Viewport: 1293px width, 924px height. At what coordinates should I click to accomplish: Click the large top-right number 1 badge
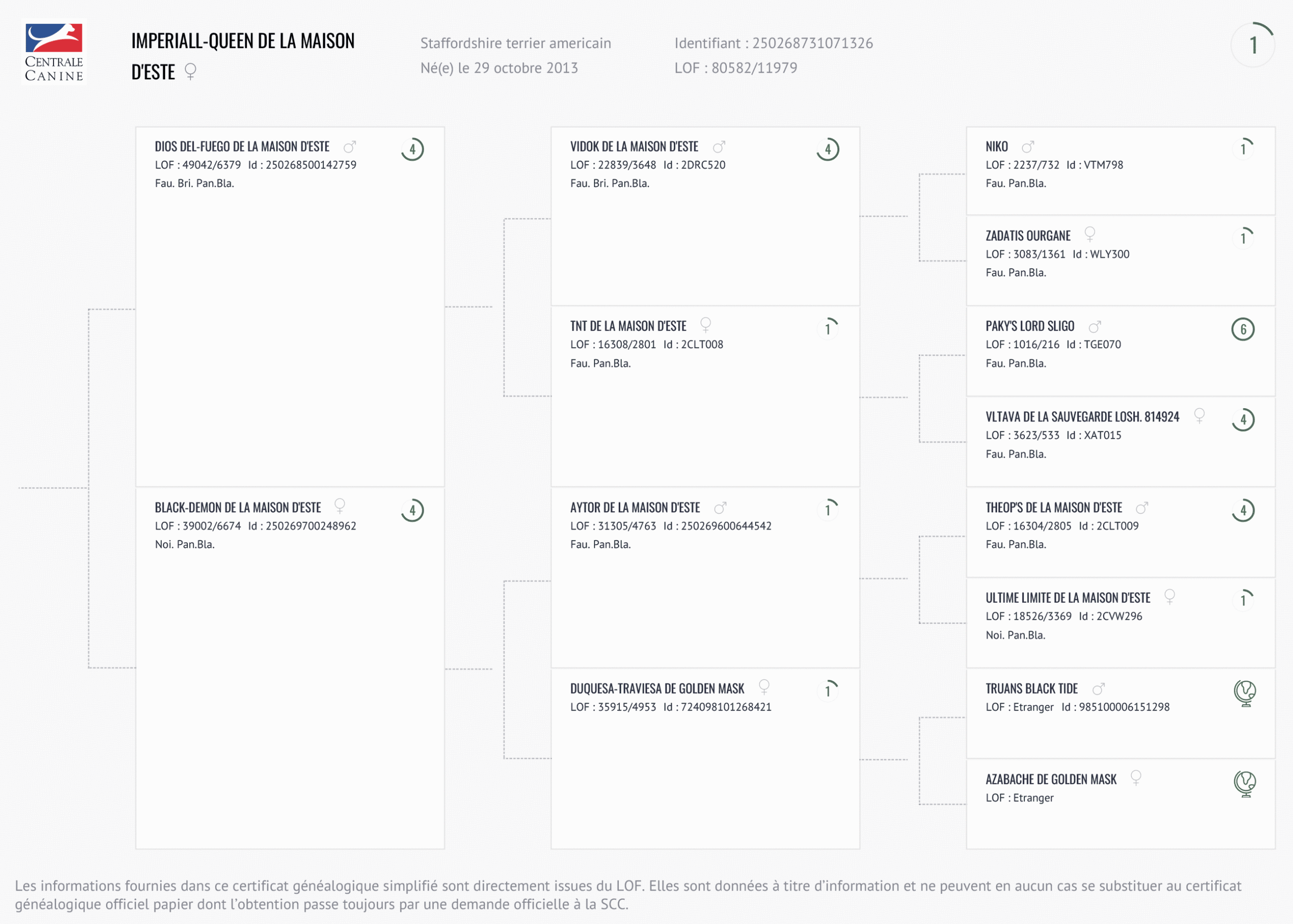[1253, 45]
